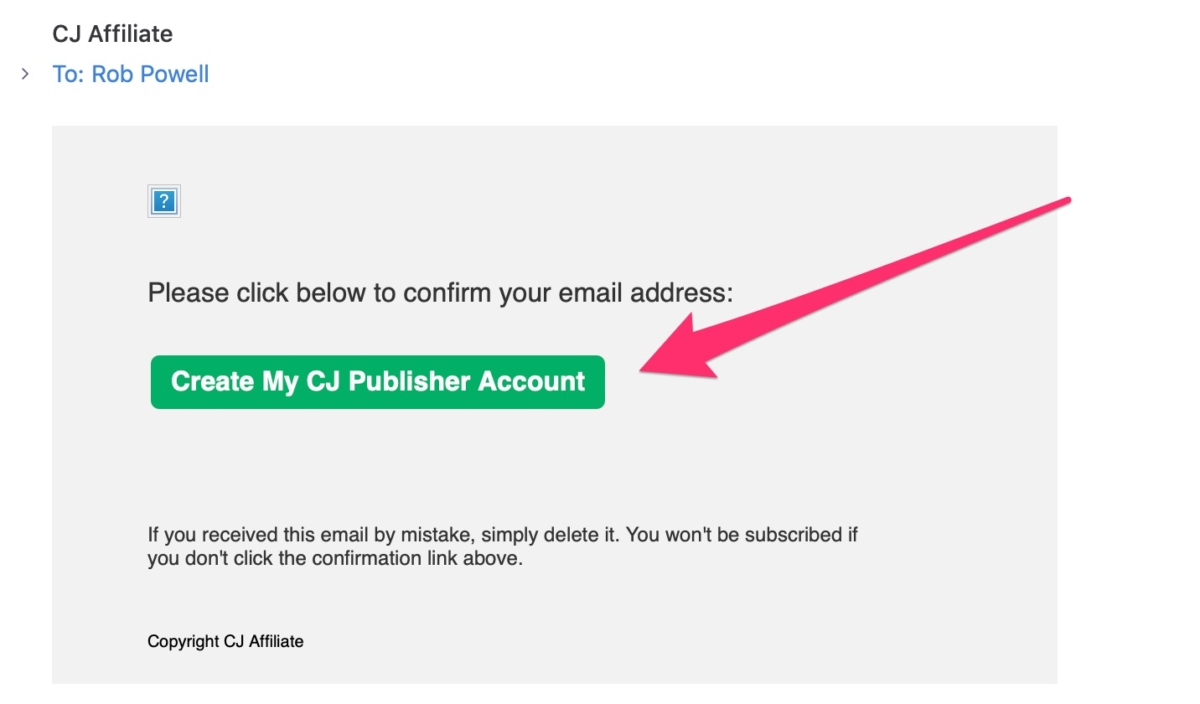
Task: Click Create My CJ Publisher Account
Action: click(x=377, y=381)
